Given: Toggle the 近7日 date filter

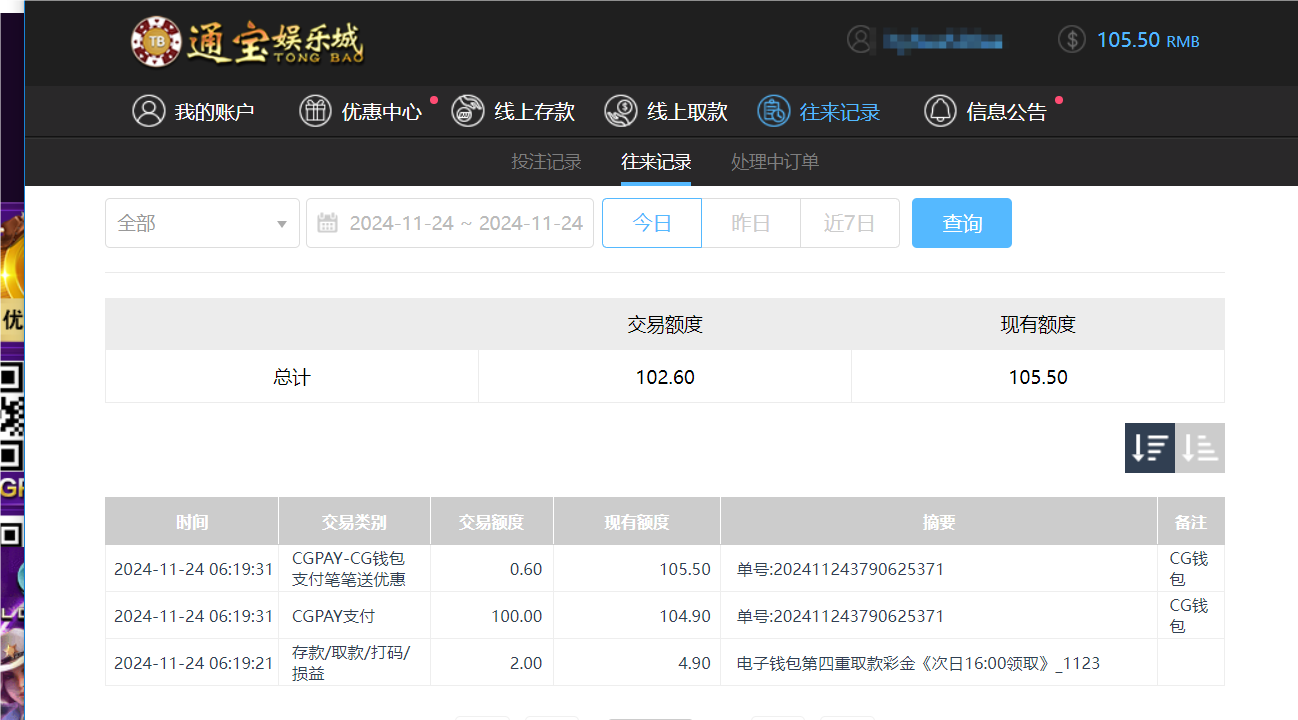Looking at the screenshot, I should click(849, 222).
